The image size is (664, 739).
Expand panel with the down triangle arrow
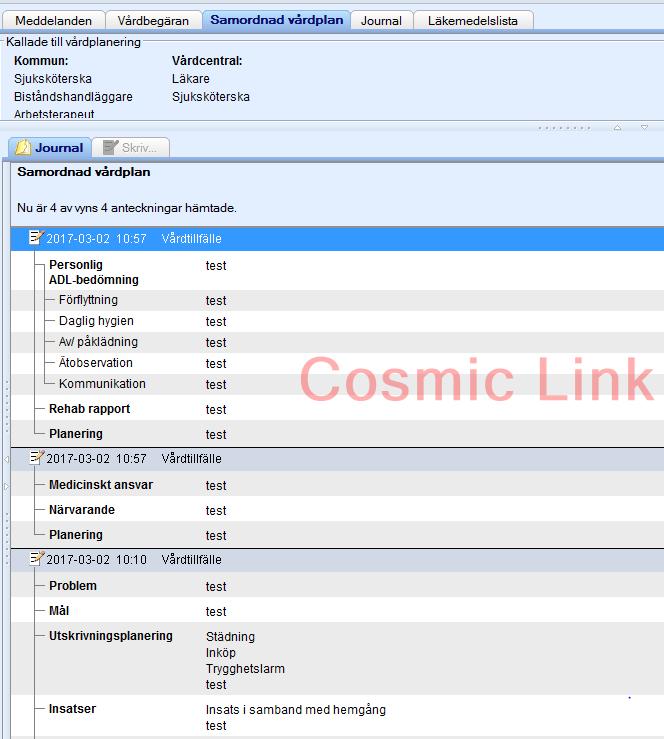[644, 127]
